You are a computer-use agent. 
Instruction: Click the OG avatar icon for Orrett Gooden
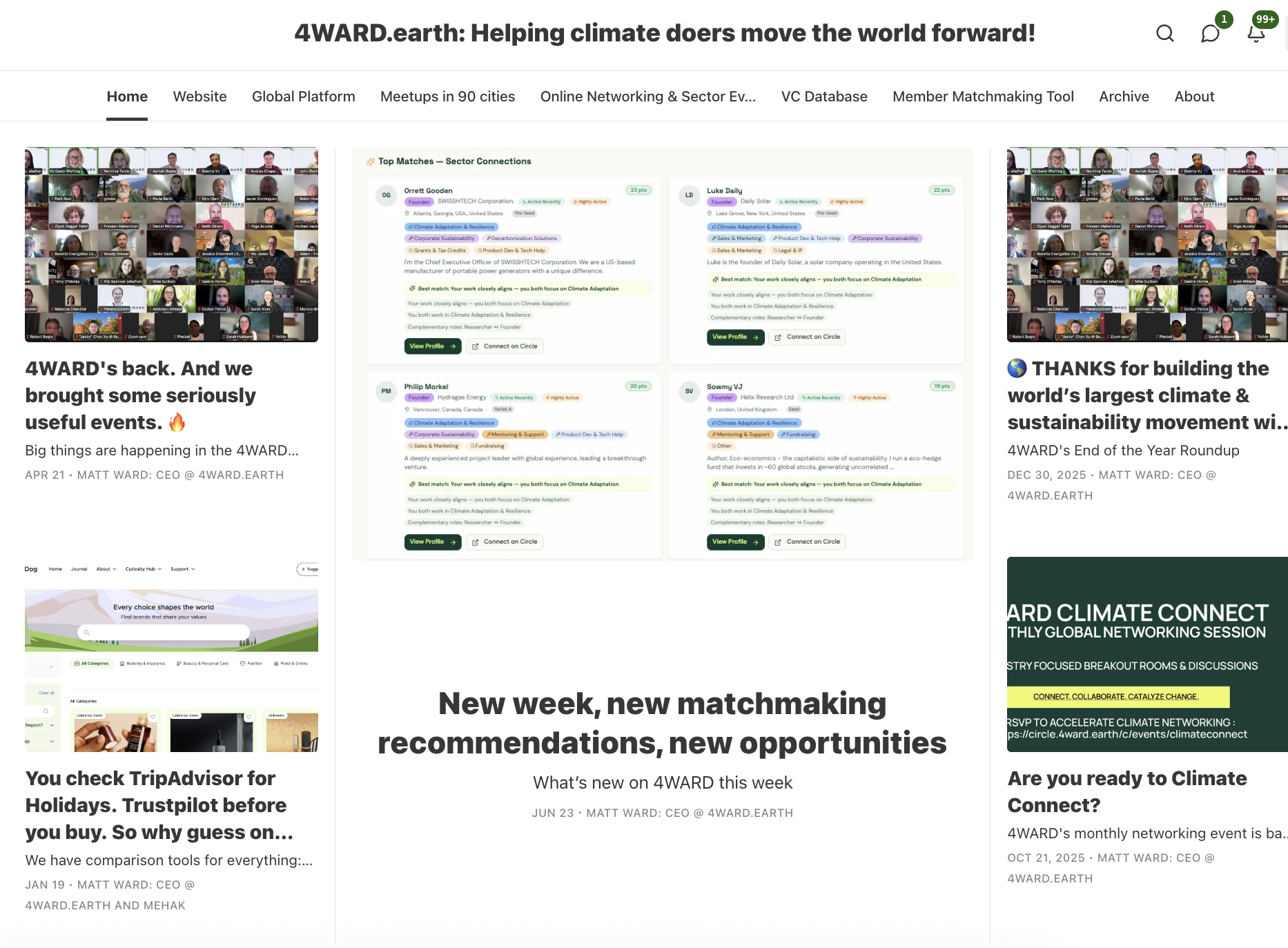[x=387, y=195]
